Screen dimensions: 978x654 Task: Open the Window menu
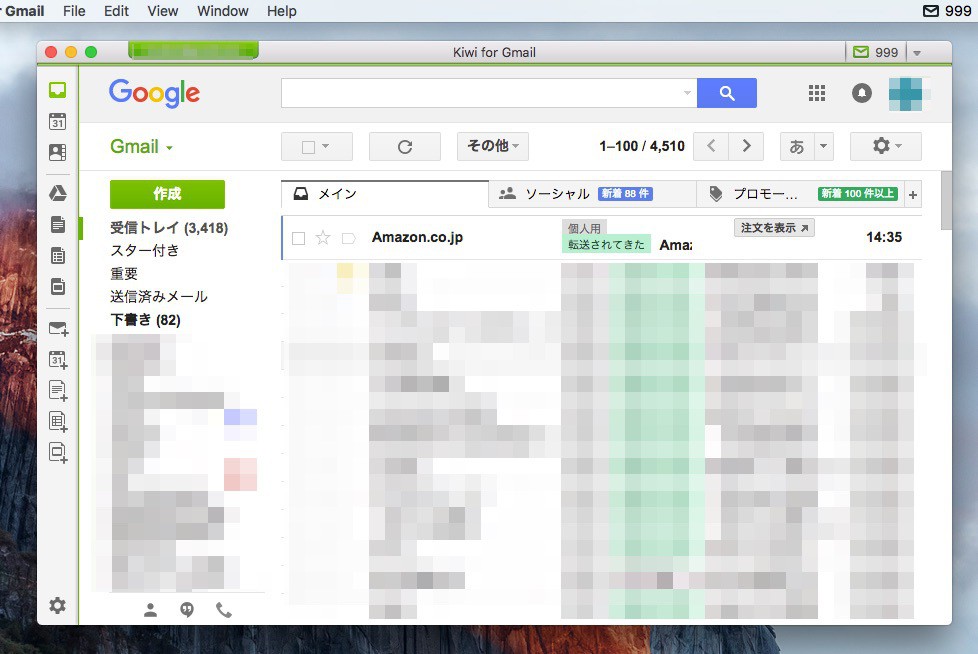pyautogui.click(x=223, y=11)
